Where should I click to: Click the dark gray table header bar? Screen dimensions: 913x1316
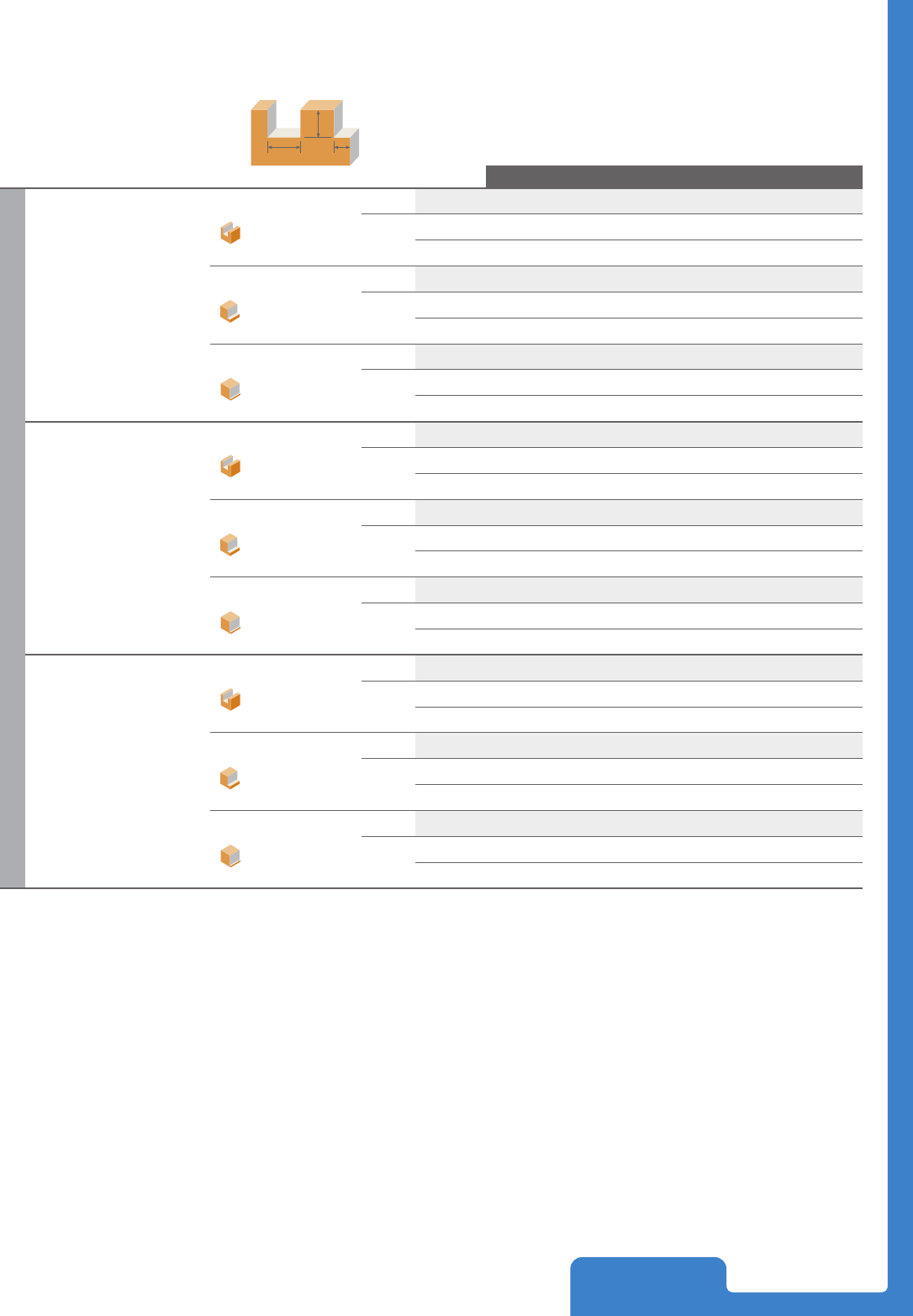tap(674, 176)
